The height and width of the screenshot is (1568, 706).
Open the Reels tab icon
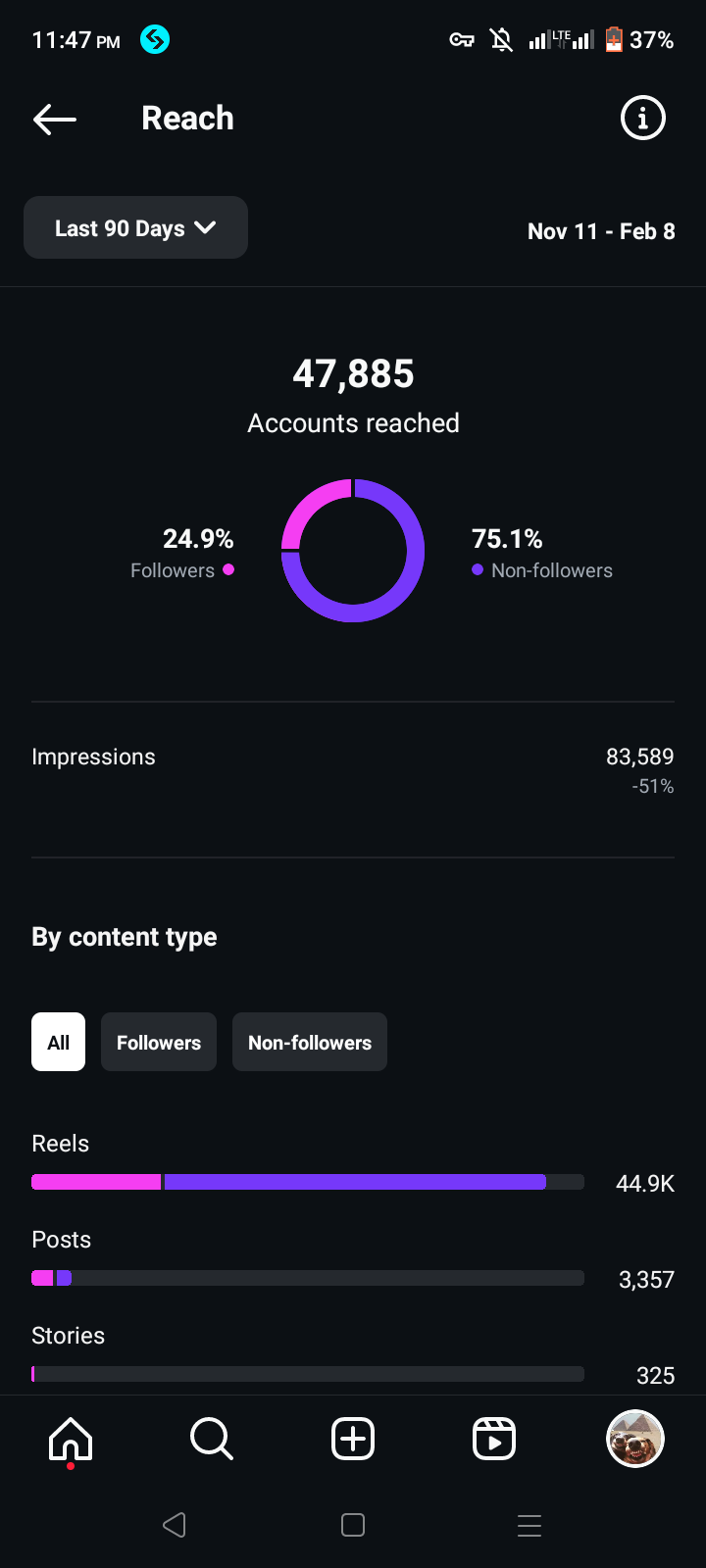point(494,1440)
